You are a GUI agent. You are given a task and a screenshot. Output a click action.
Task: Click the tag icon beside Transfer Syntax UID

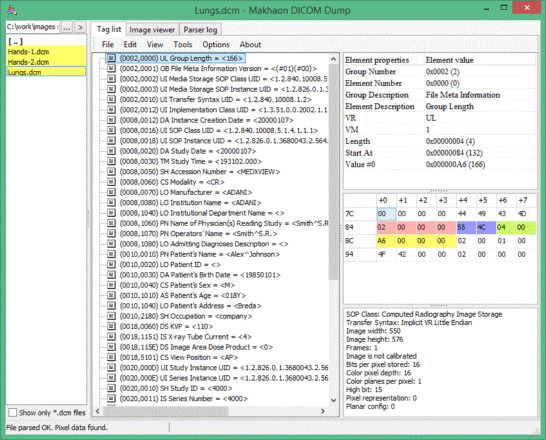(111, 99)
